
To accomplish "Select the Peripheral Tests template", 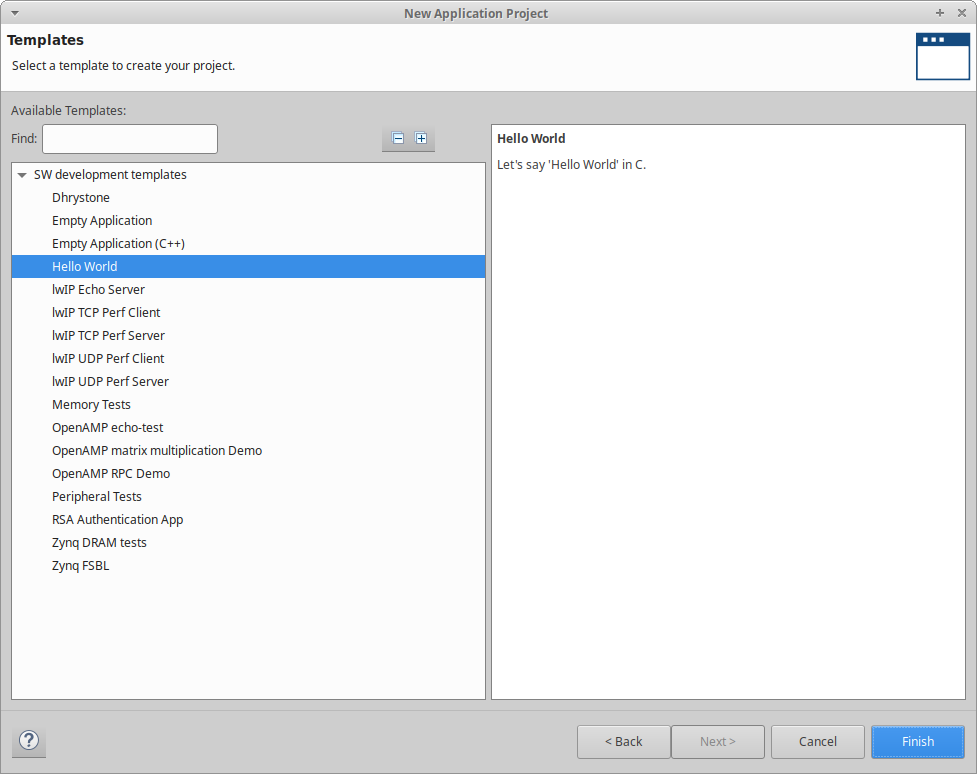I will pos(97,497).
